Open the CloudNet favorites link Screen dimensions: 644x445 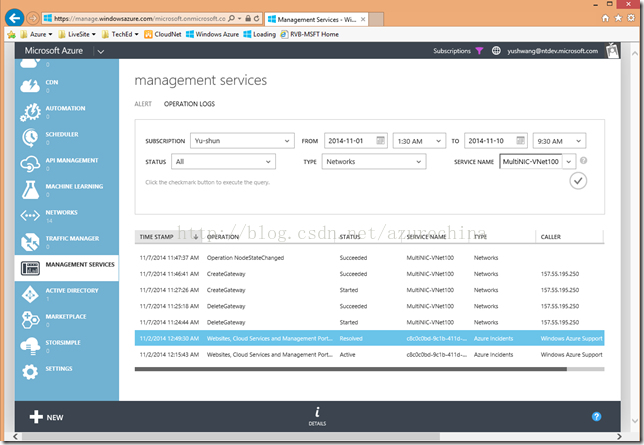click(x=163, y=34)
